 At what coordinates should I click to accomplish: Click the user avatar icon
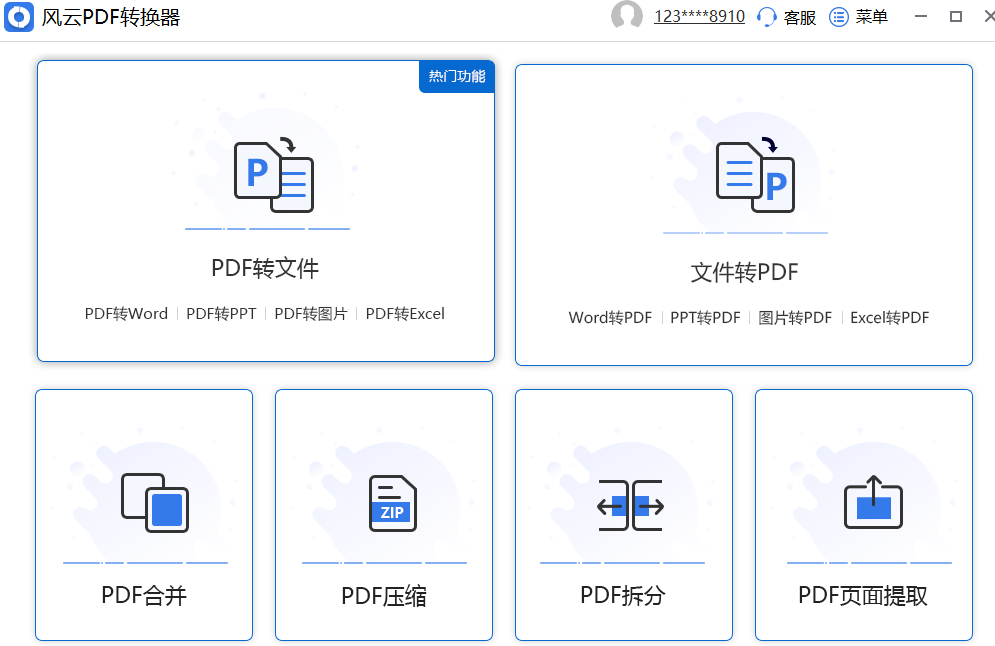(626, 15)
